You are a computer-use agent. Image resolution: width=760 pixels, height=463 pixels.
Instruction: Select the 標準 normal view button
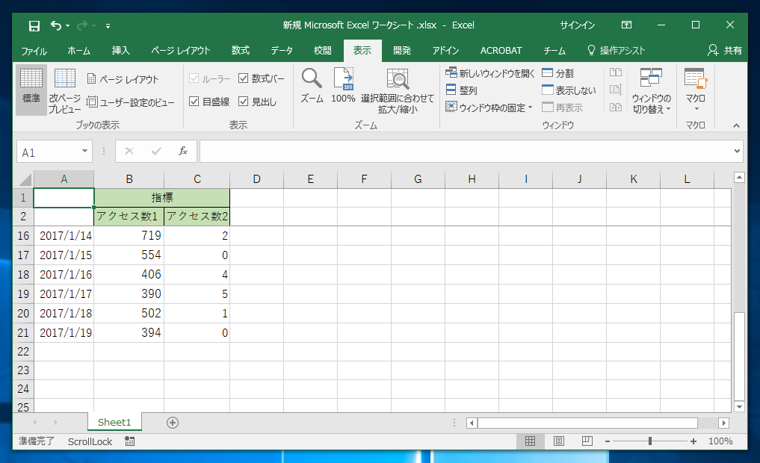coord(31,90)
